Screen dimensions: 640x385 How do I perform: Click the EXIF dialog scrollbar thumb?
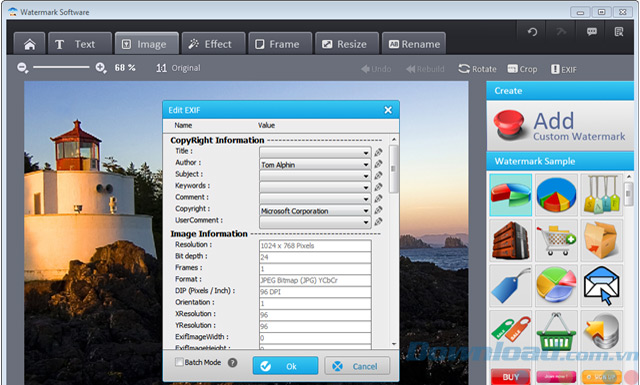[x=393, y=168]
